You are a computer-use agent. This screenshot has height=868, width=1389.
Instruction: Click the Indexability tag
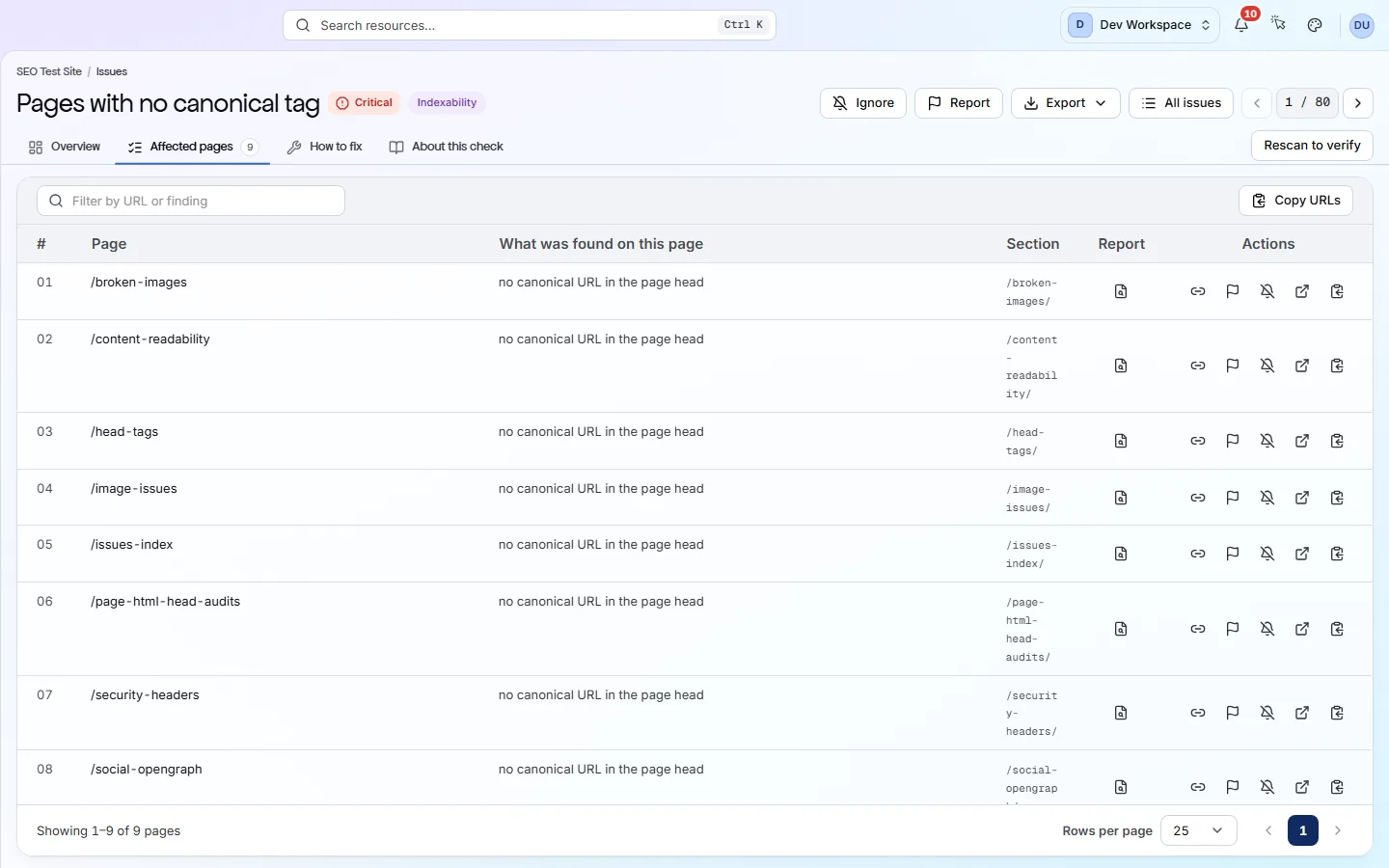click(447, 103)
